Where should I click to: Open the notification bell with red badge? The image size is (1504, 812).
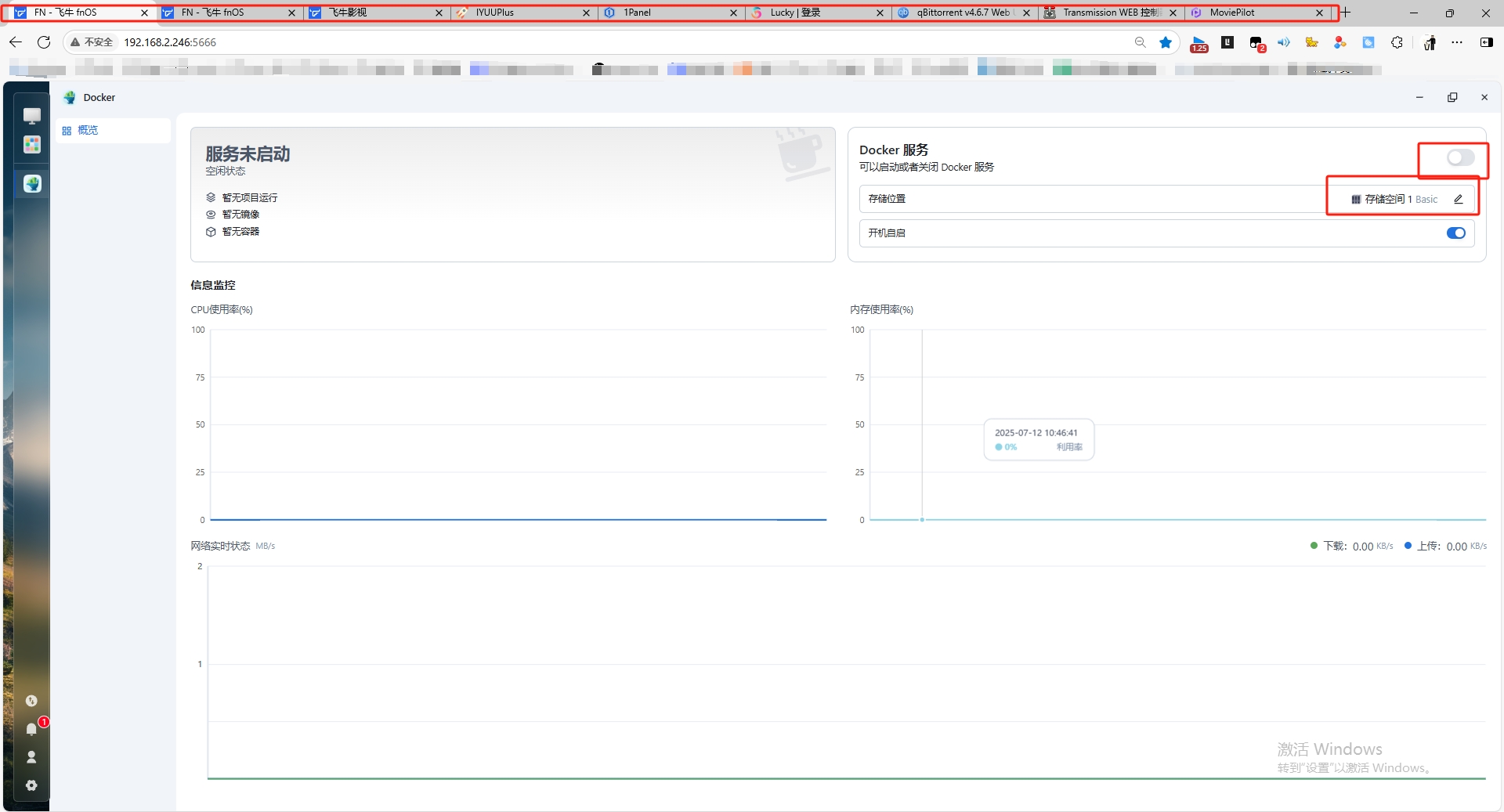[x=31, y=729]
